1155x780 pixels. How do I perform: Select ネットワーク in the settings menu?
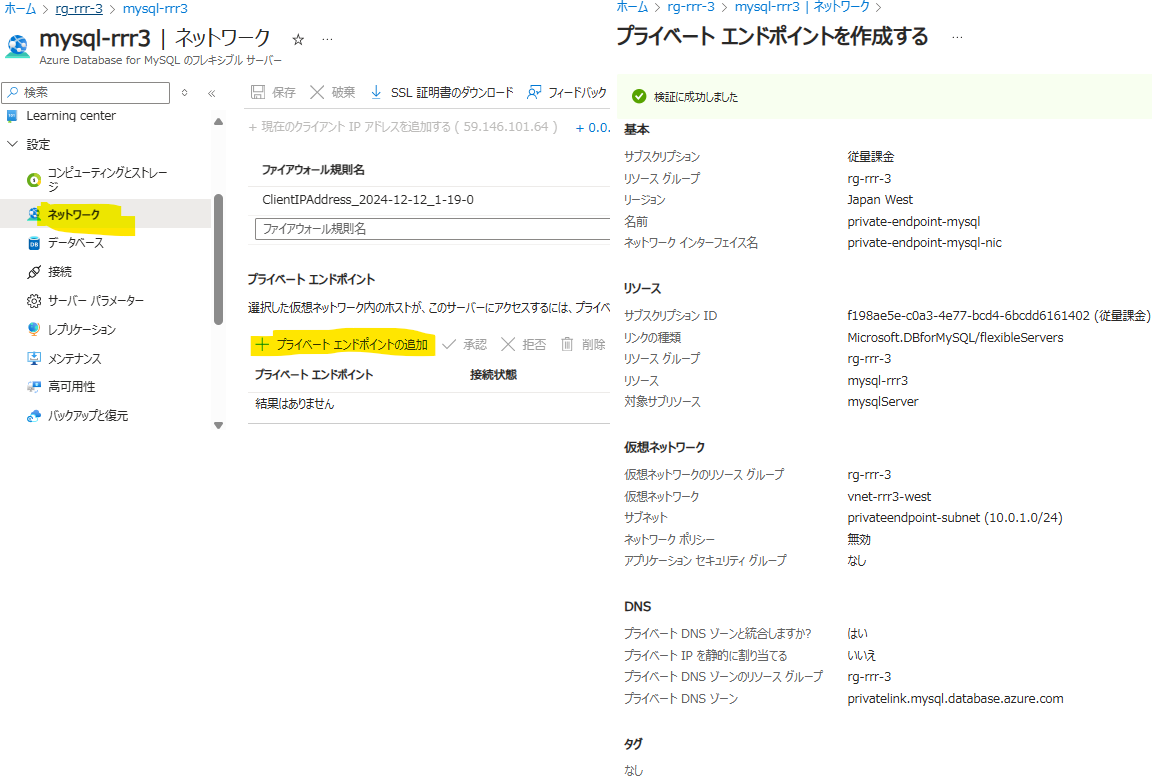pos(74,215)
